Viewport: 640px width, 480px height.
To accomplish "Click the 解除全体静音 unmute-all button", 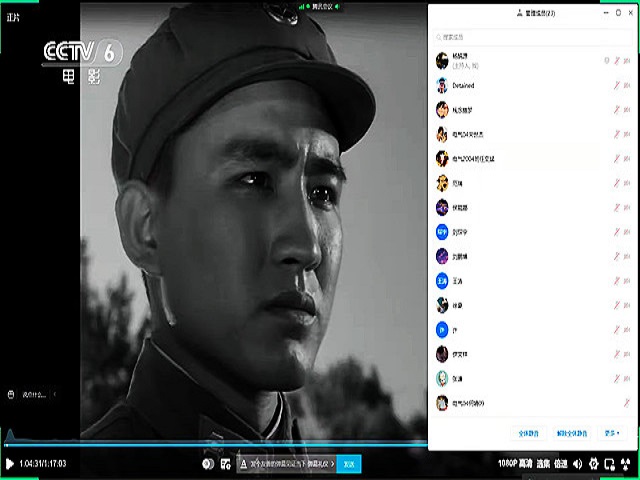I will [572, 433].
